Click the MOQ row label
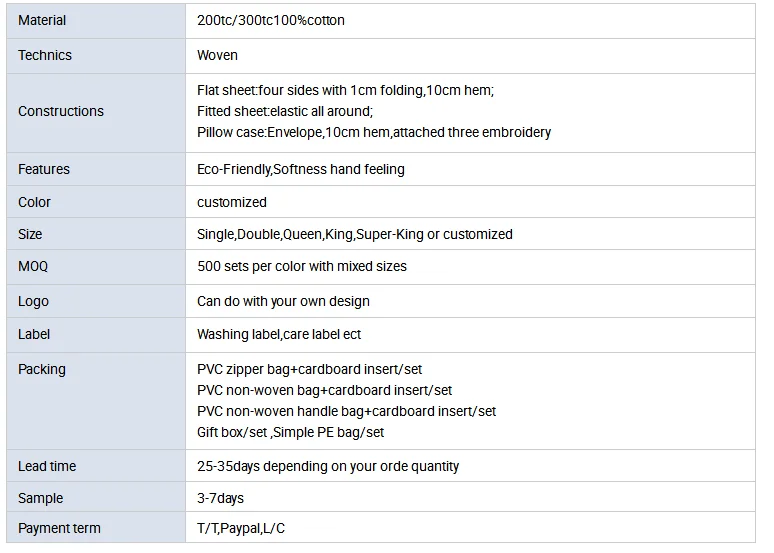Viewport: 774px width, 553px height. pos(33,267)
